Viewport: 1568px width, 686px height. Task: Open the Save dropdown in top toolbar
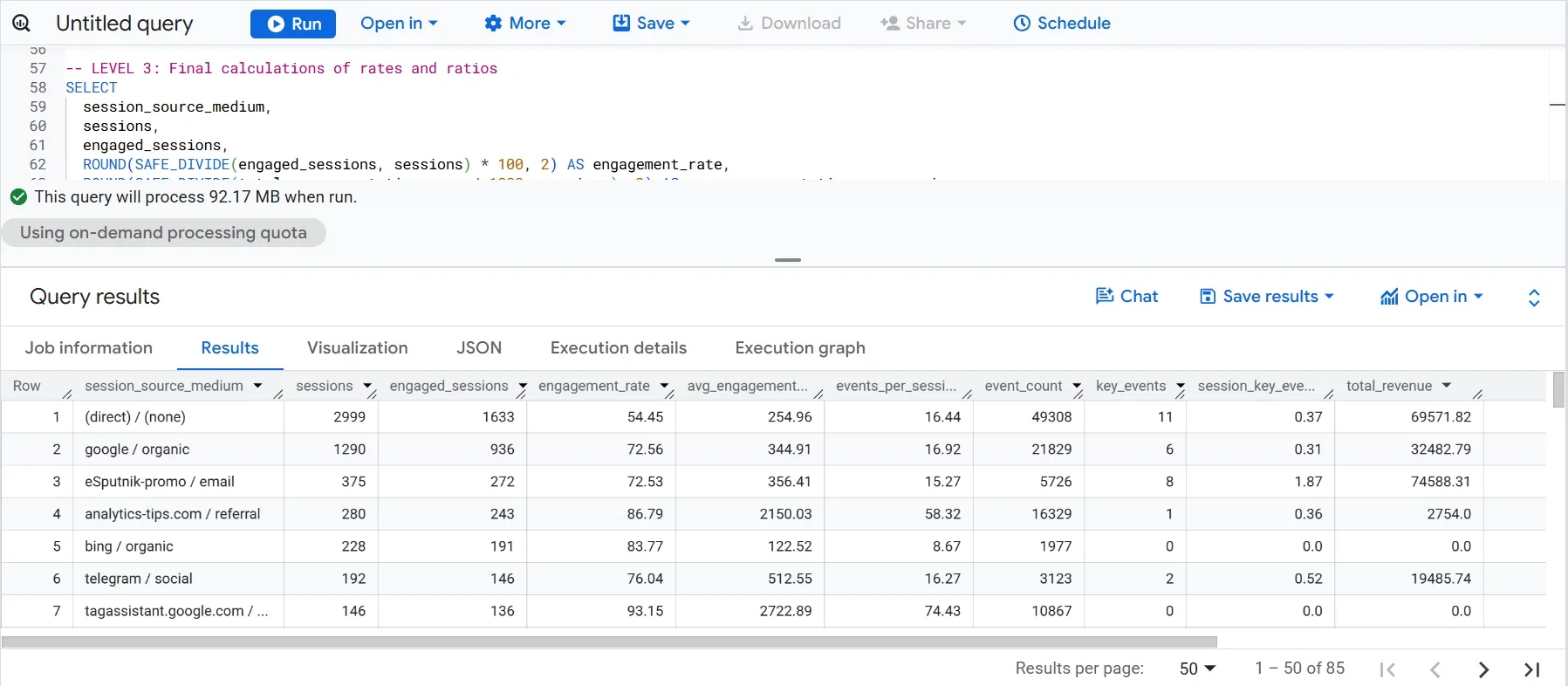651,24
